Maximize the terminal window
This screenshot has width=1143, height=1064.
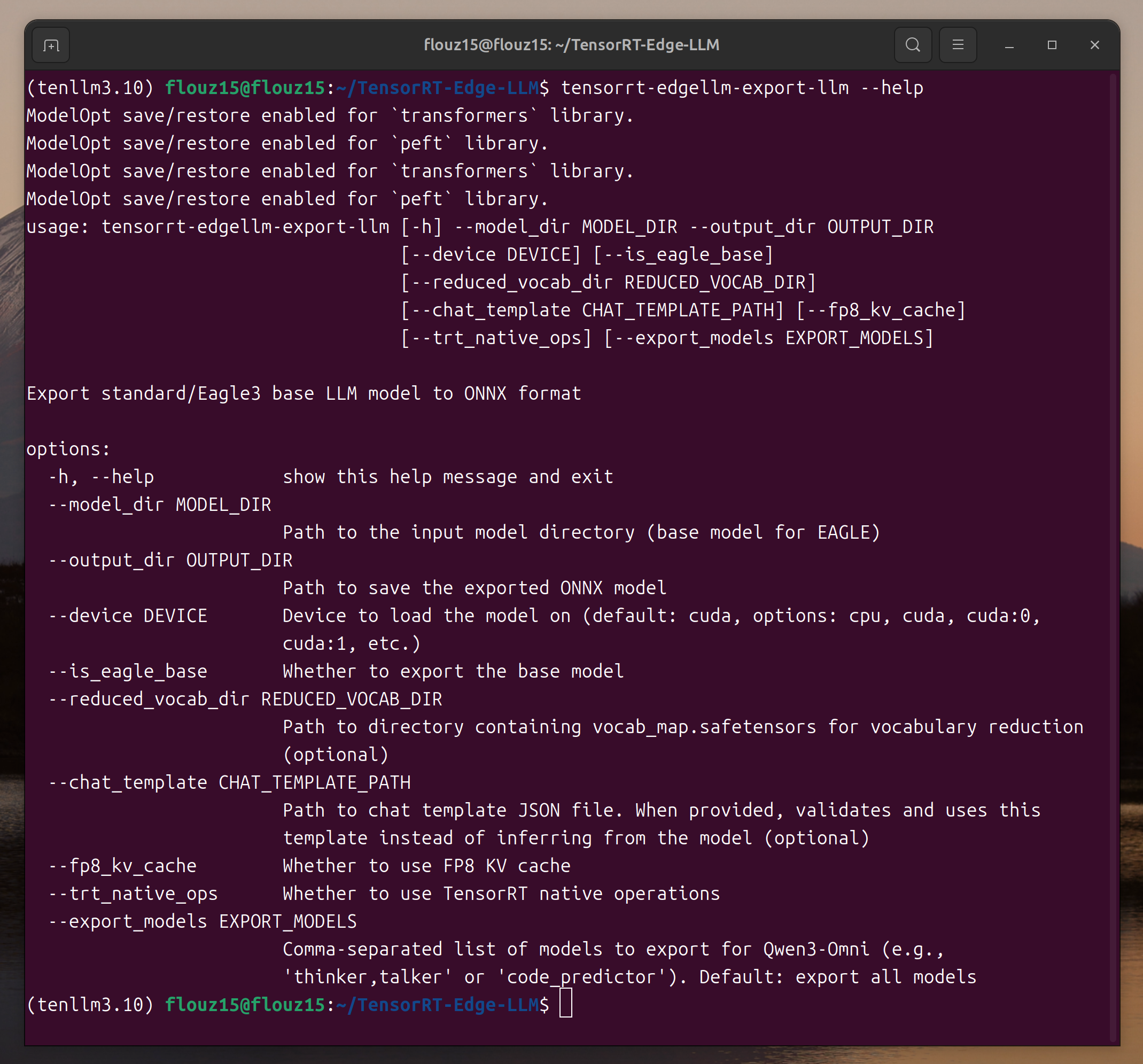(x=1052, y=45)
